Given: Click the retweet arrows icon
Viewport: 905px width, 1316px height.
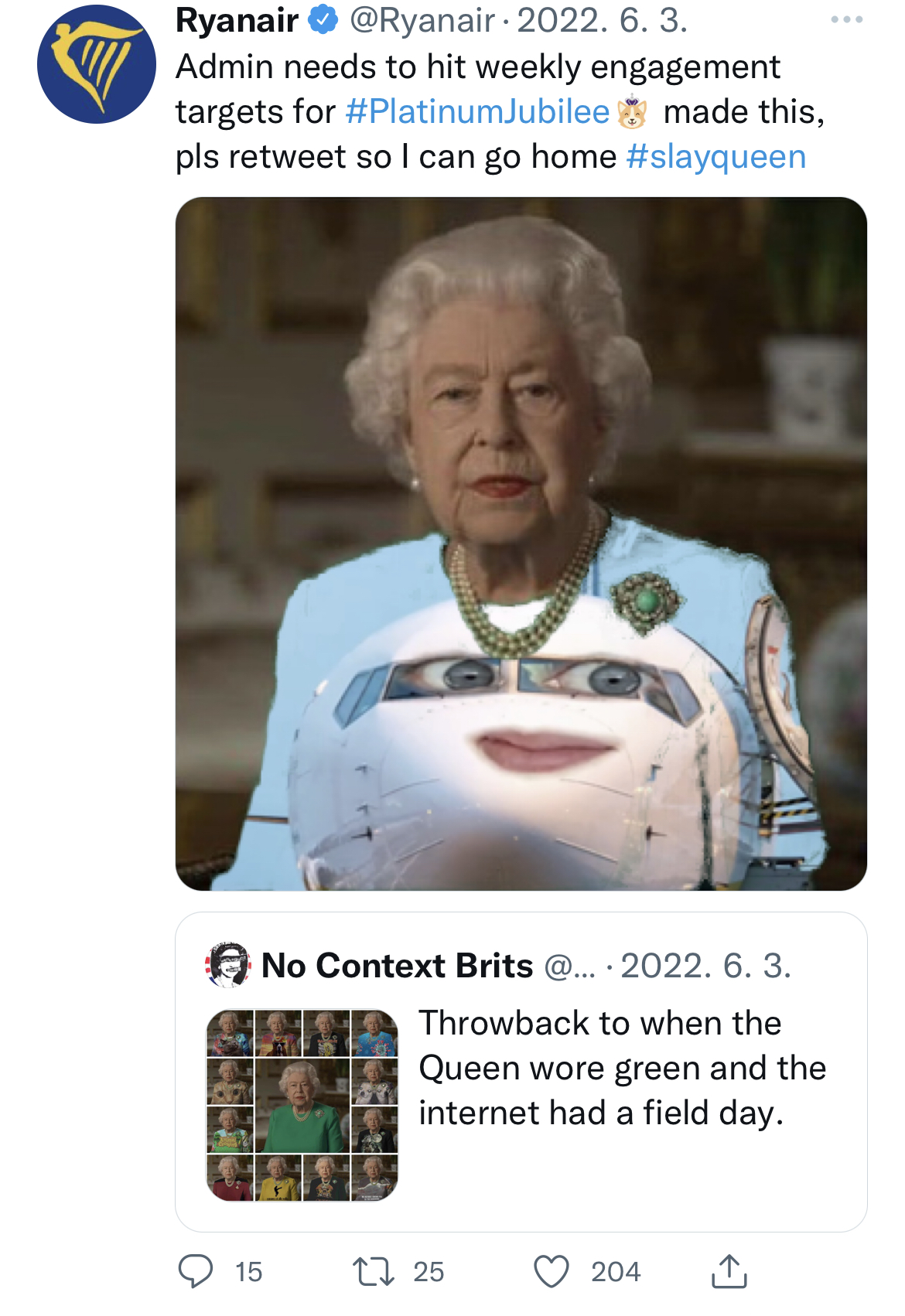Looking at the screenshot, I should click(374, 1271).
